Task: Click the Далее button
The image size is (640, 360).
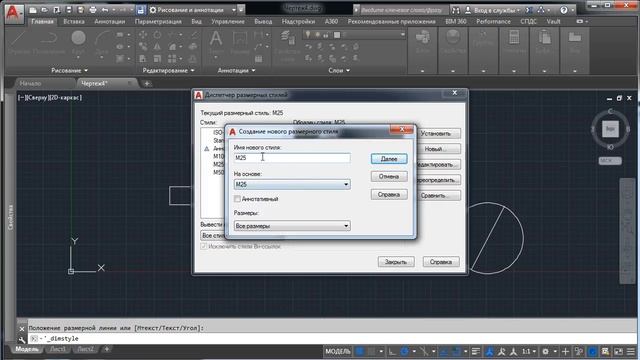Action: coord(389,159)
